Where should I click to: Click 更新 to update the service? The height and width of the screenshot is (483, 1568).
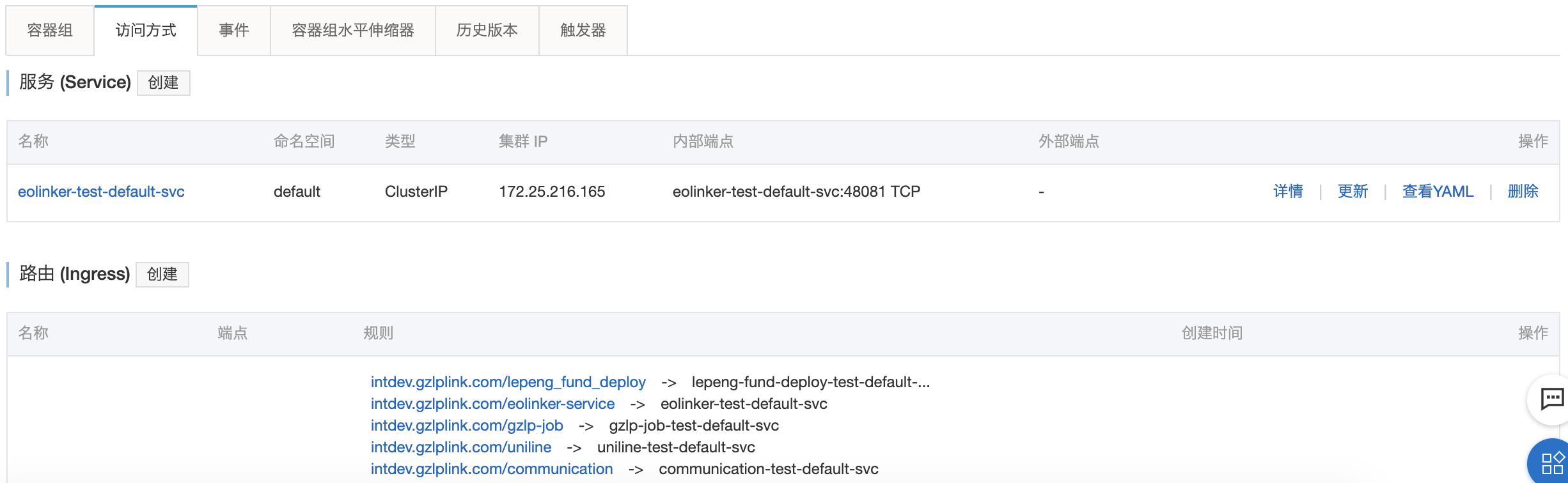(x=1352, y=192)
